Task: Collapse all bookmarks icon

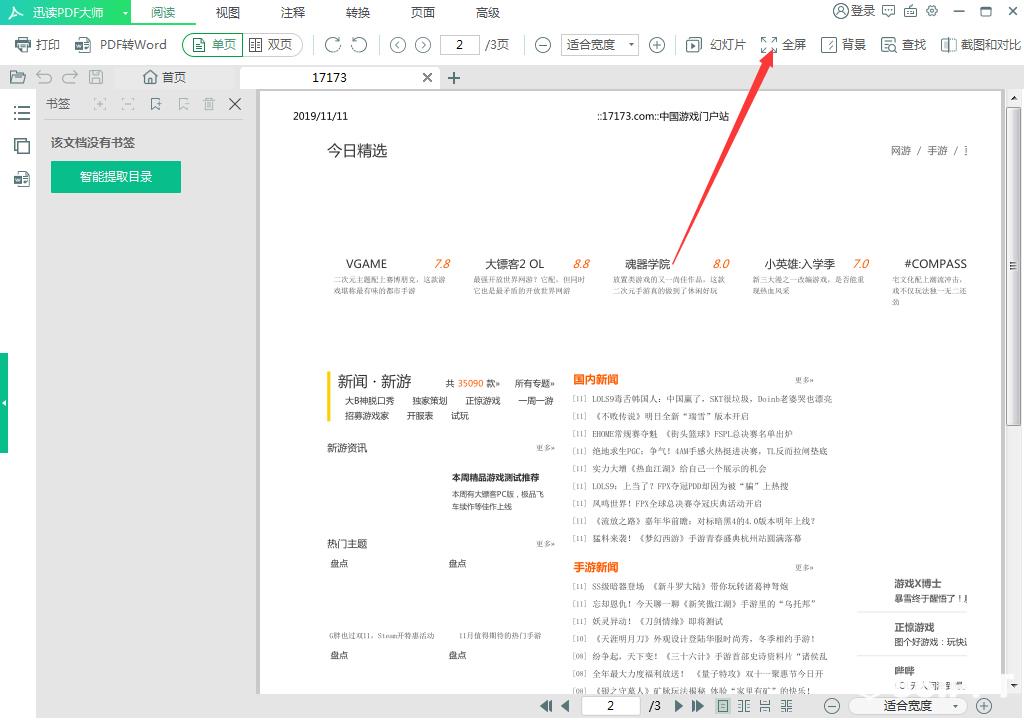Action: [x=128, y=104]
